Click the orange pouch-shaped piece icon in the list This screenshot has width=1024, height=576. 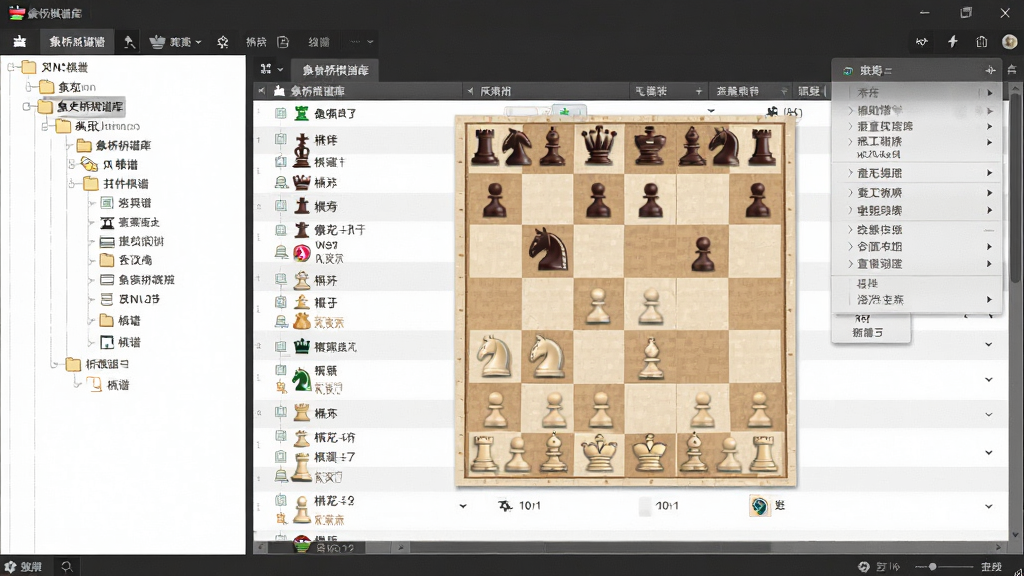(301, 321)
